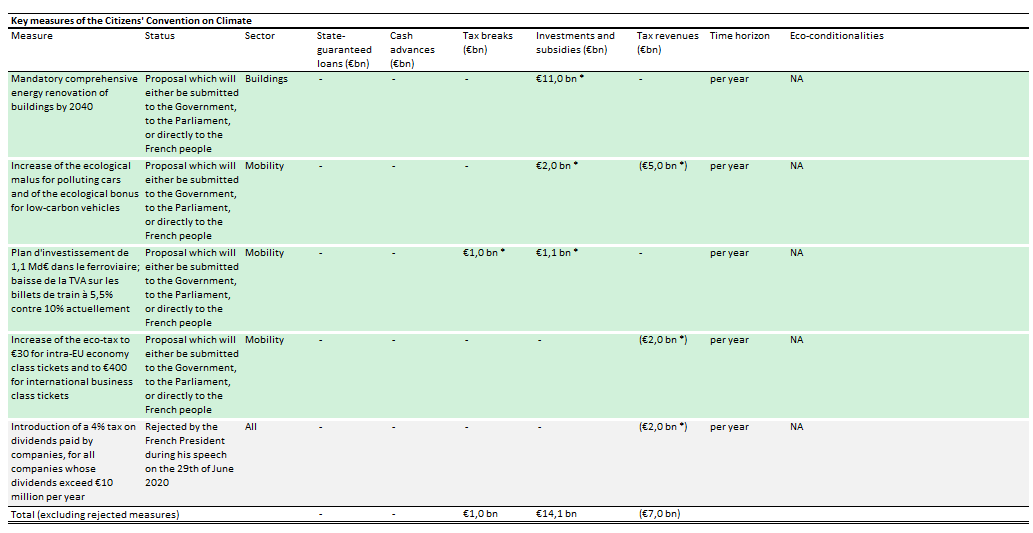Click the €14,1 bn total investments cell
Screen dimensions: 1033x533
pyautogui.click(x=557, y=514)
